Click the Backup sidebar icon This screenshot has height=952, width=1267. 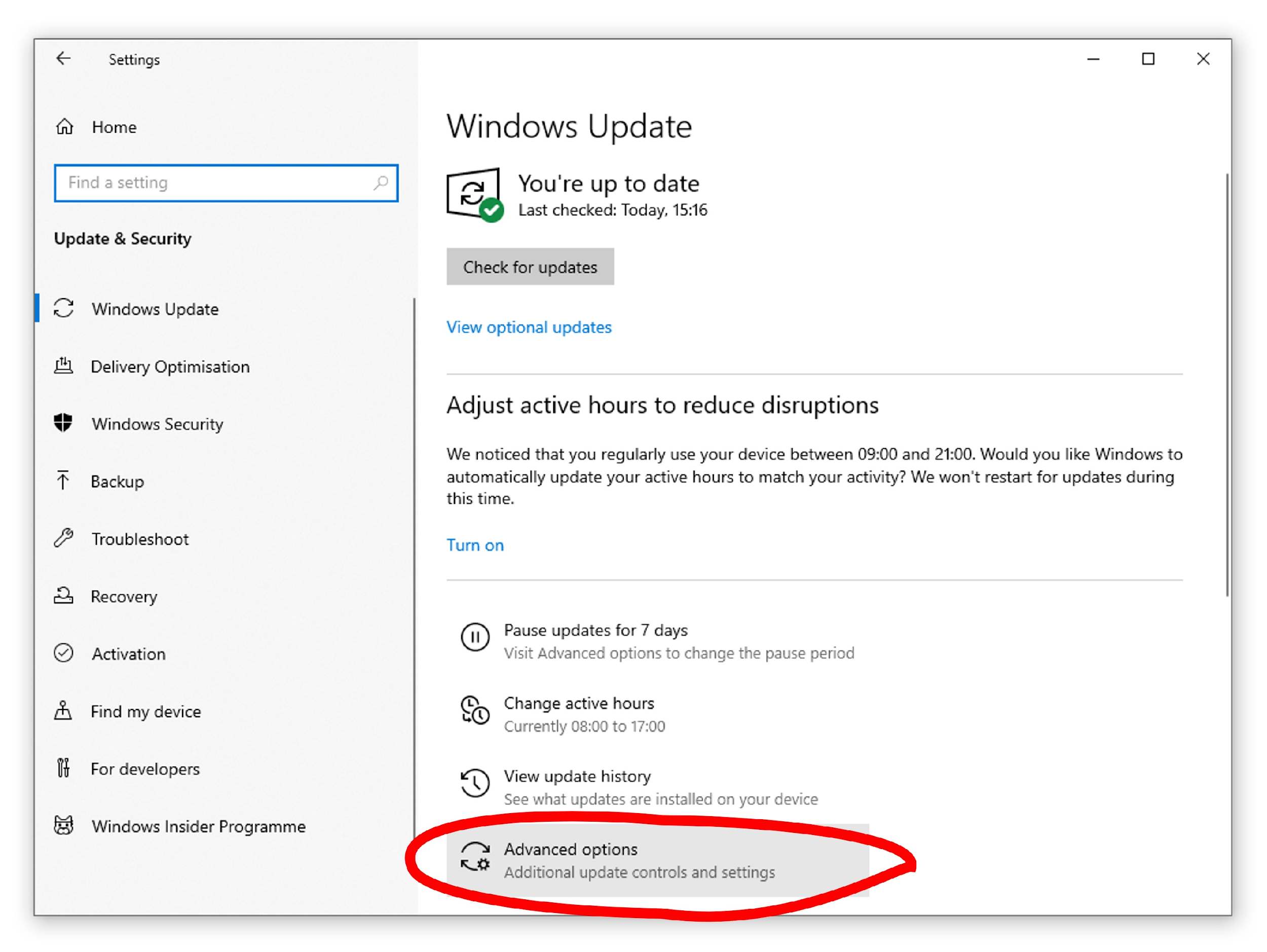[63, 481]
